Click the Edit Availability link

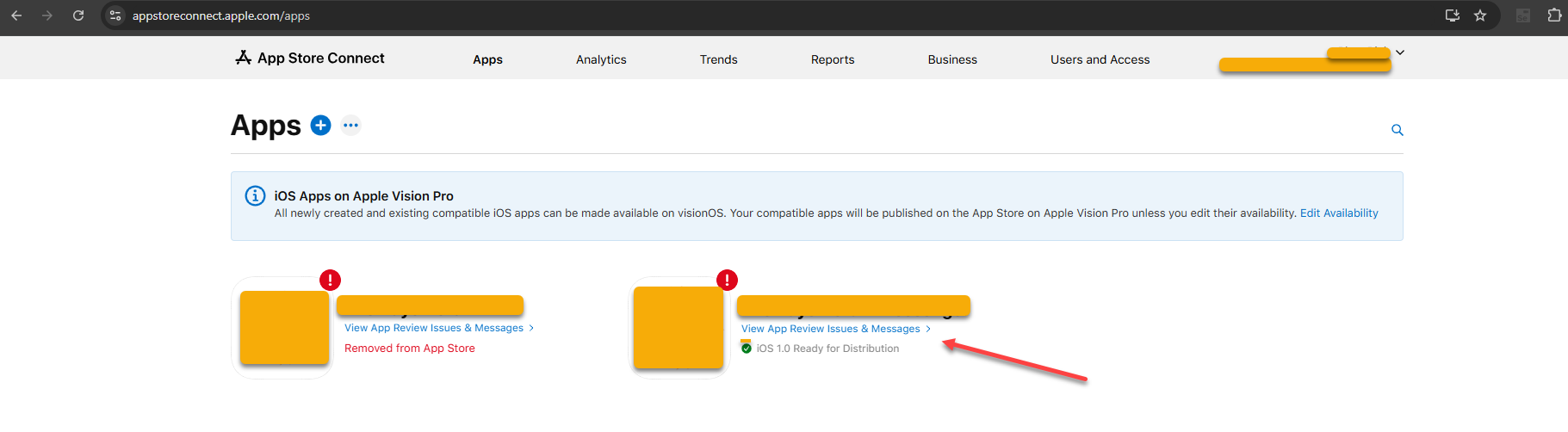pos(1339,213)
